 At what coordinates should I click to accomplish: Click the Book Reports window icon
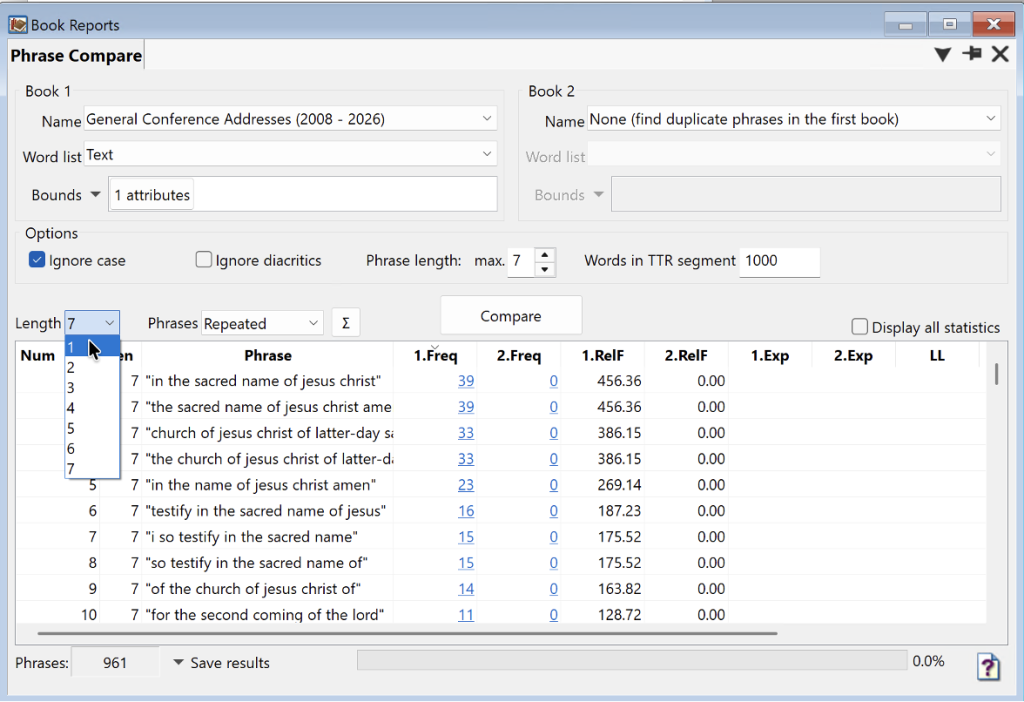(18, 24)
